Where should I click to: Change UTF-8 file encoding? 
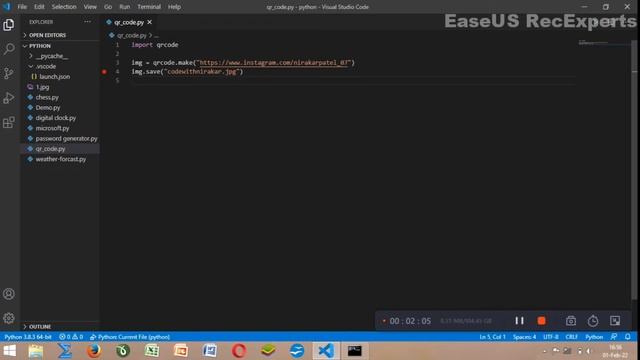551,337
